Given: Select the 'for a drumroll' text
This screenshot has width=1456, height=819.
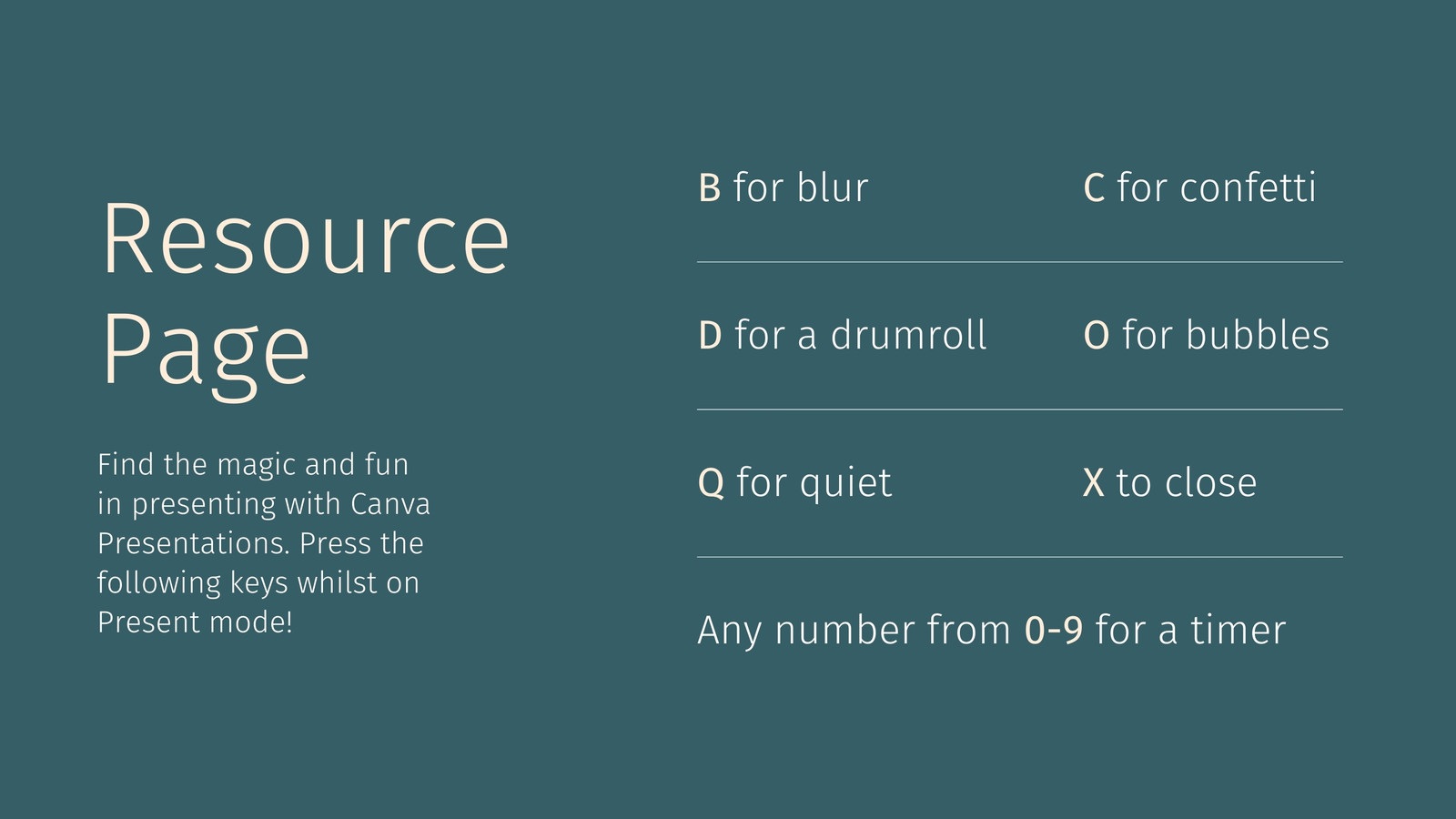Looking at the screenshot, I should point(861,335).
